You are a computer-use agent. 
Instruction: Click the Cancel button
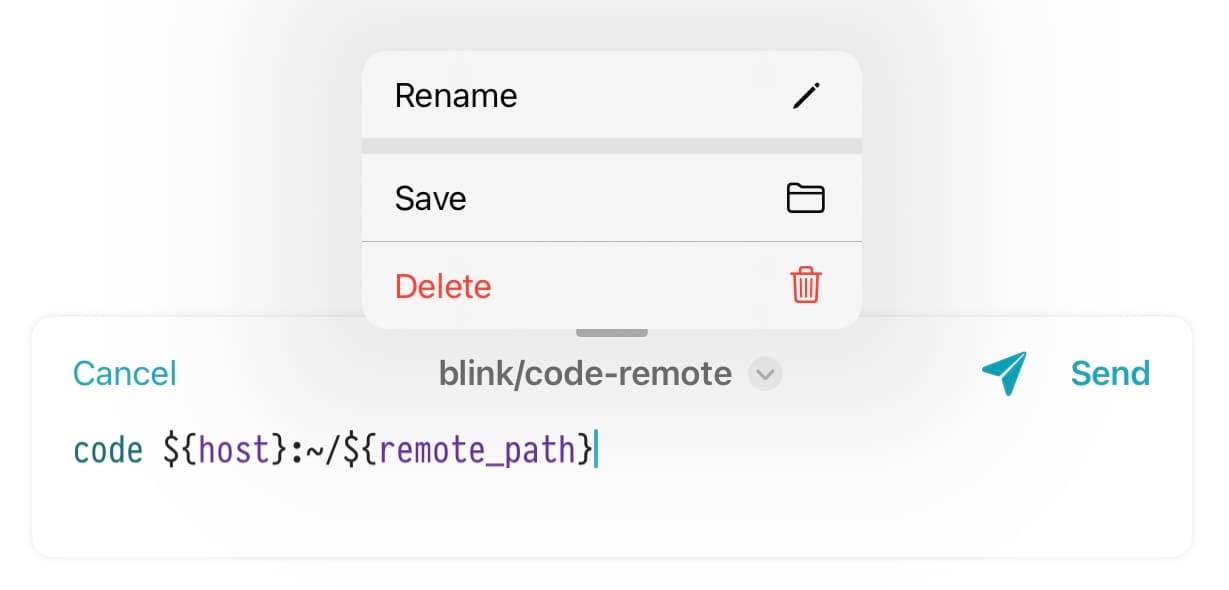pos(125,374)
